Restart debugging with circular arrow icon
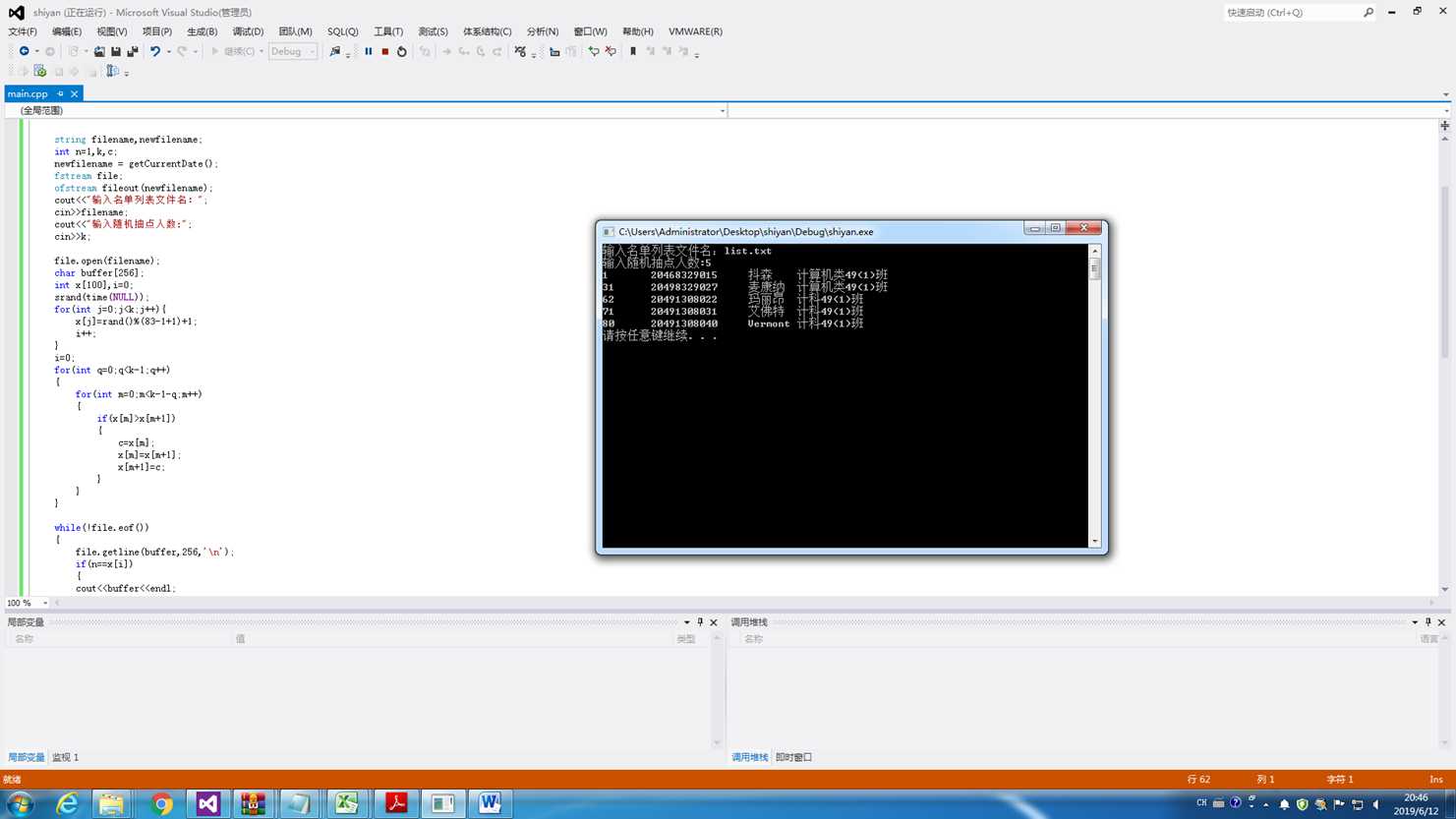This screenshot has height=819, width=1456. point(402,51)
